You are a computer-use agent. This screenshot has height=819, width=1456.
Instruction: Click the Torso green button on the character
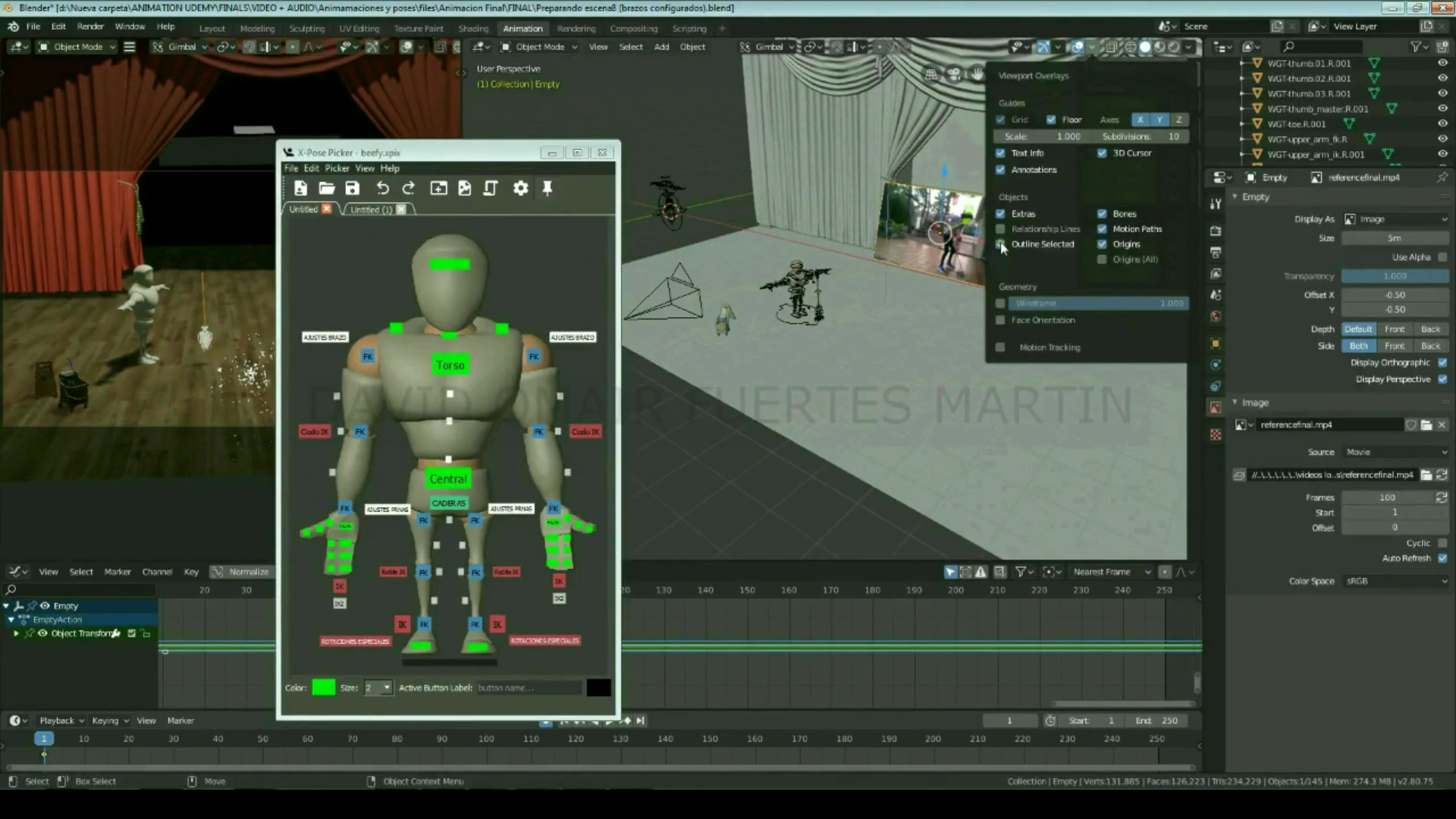coord(450,366)
